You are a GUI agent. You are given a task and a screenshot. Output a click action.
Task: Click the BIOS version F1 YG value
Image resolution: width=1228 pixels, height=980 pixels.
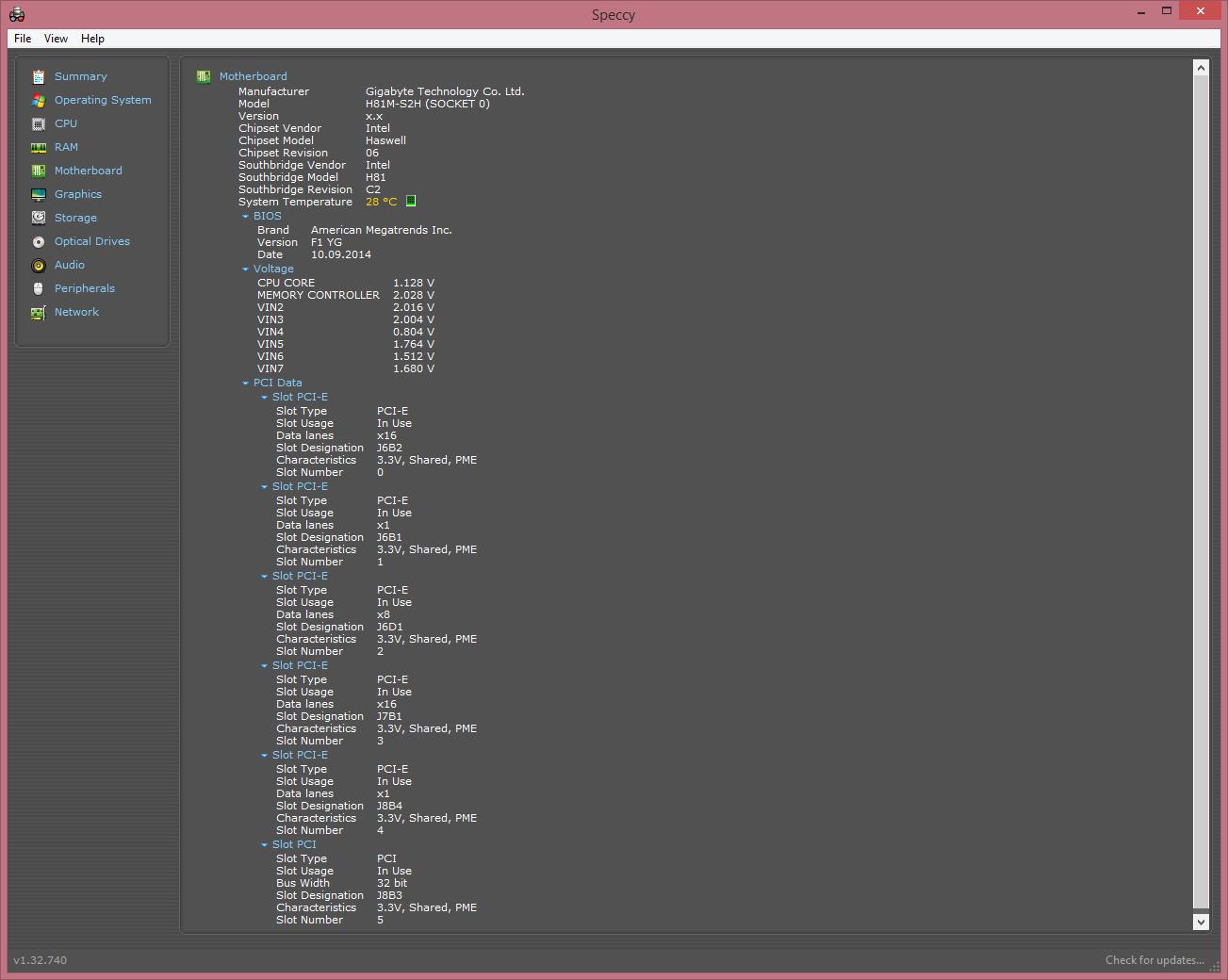tap(326, 242)
